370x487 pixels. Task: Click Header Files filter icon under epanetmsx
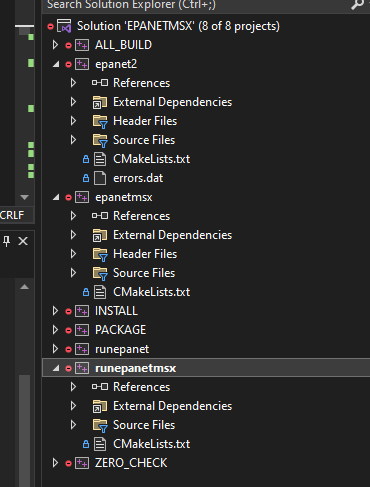pos(100,254)
